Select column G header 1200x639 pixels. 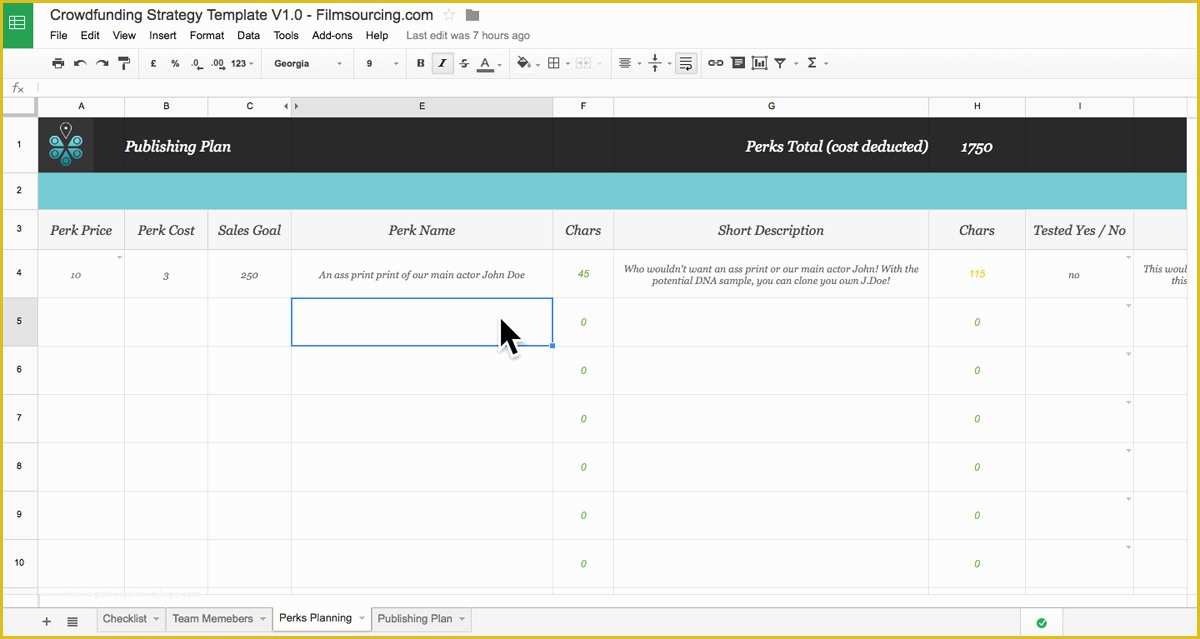pyautogui.click(x=771, y=106)
